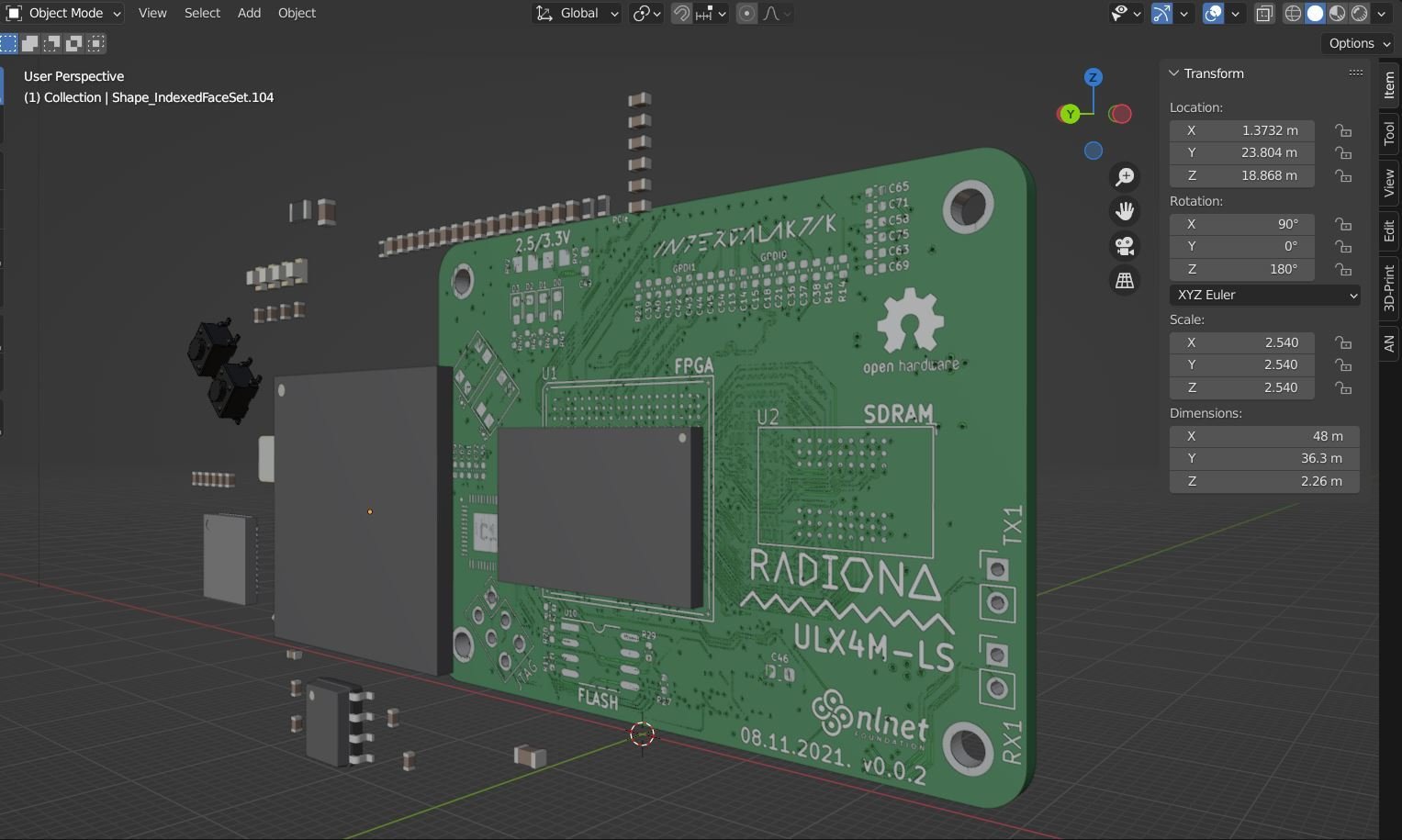Collapse the Transform panel
Image resolution: width=1402 pixels, height=840 pixels.
tap(1173, 73)
